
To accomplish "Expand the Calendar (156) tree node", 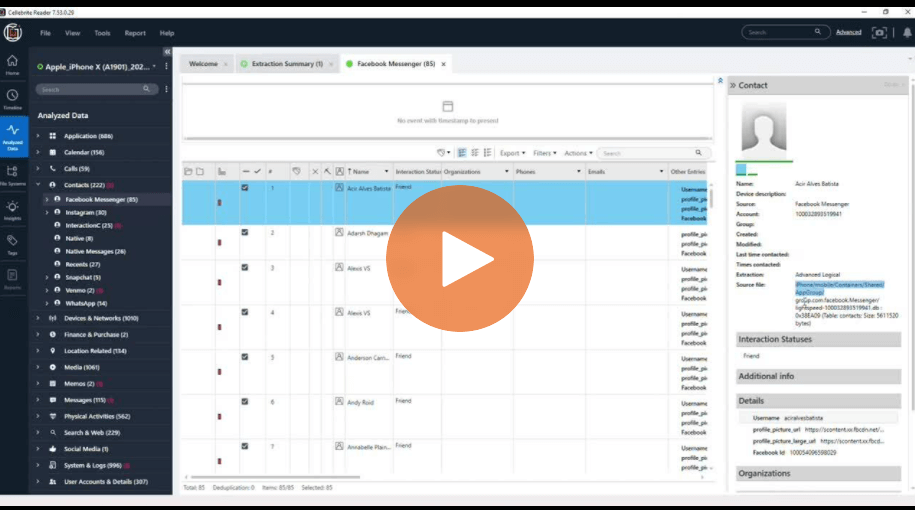I will pyautogui.click(x=38, y=152).
